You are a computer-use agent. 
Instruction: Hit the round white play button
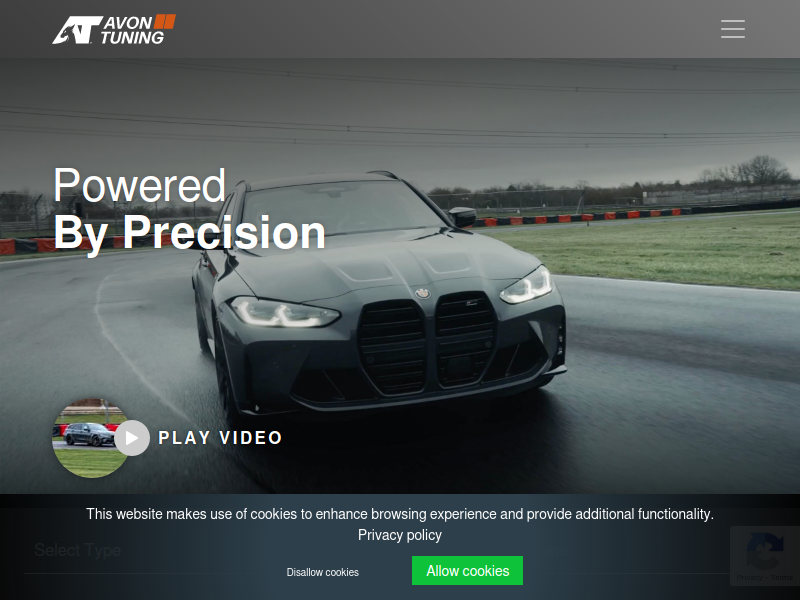pos(132,438)
